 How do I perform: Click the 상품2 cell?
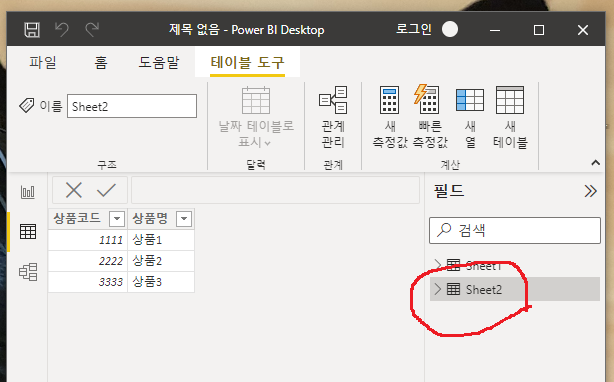[161, 261]
